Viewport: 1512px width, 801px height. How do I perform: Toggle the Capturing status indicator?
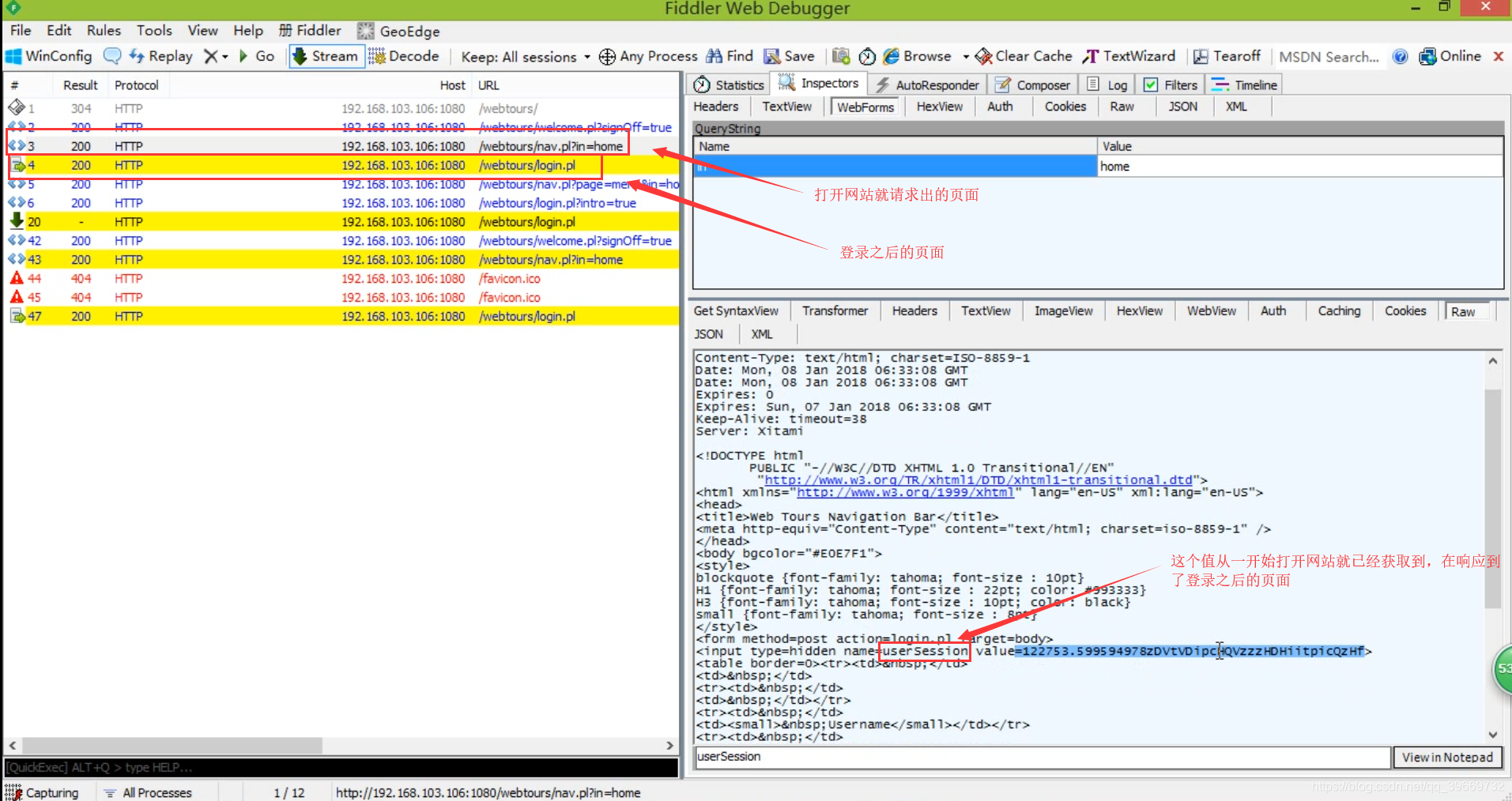(43, 792)
